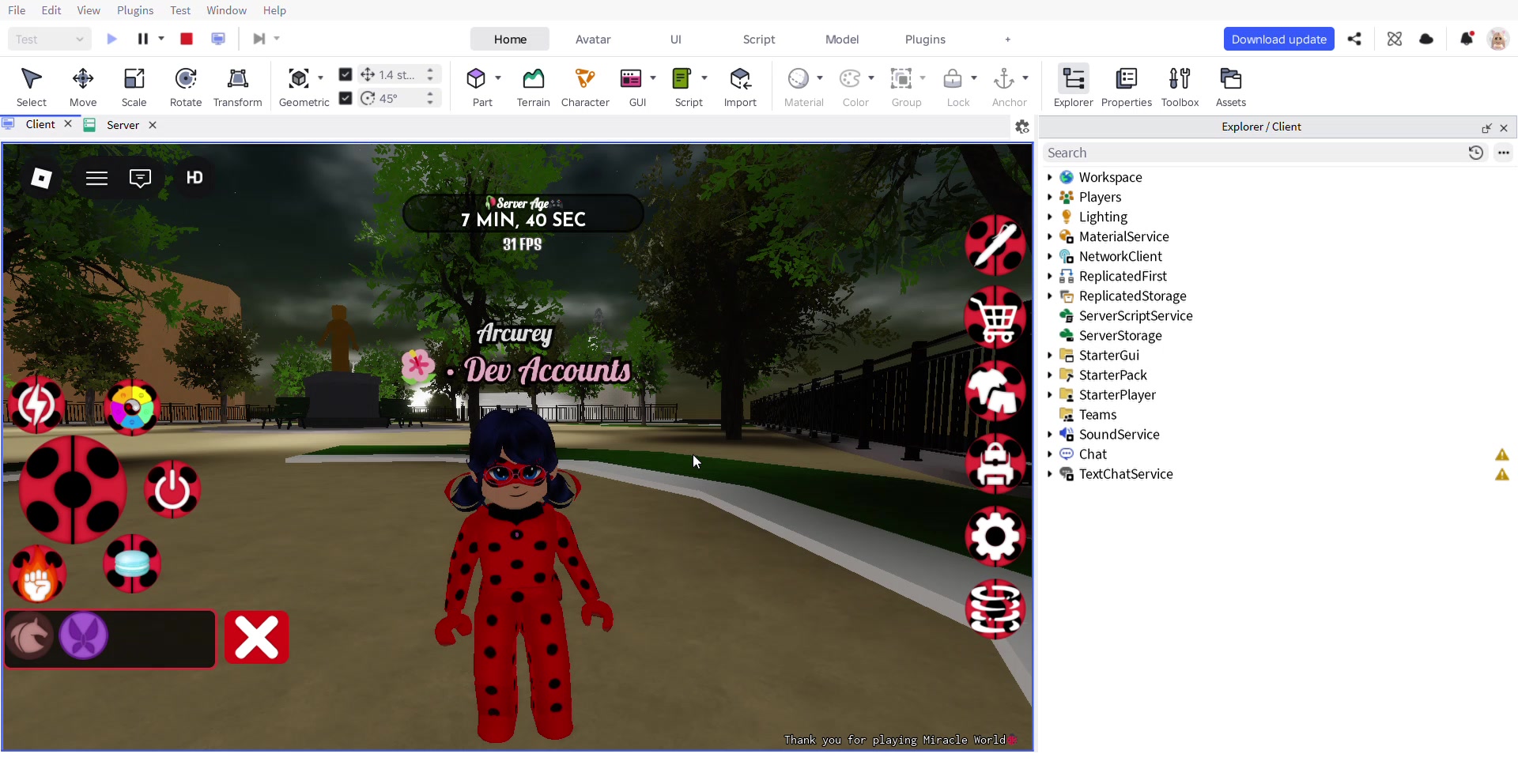
Task: Open the Test mode combo box
Action: [49, 40]
